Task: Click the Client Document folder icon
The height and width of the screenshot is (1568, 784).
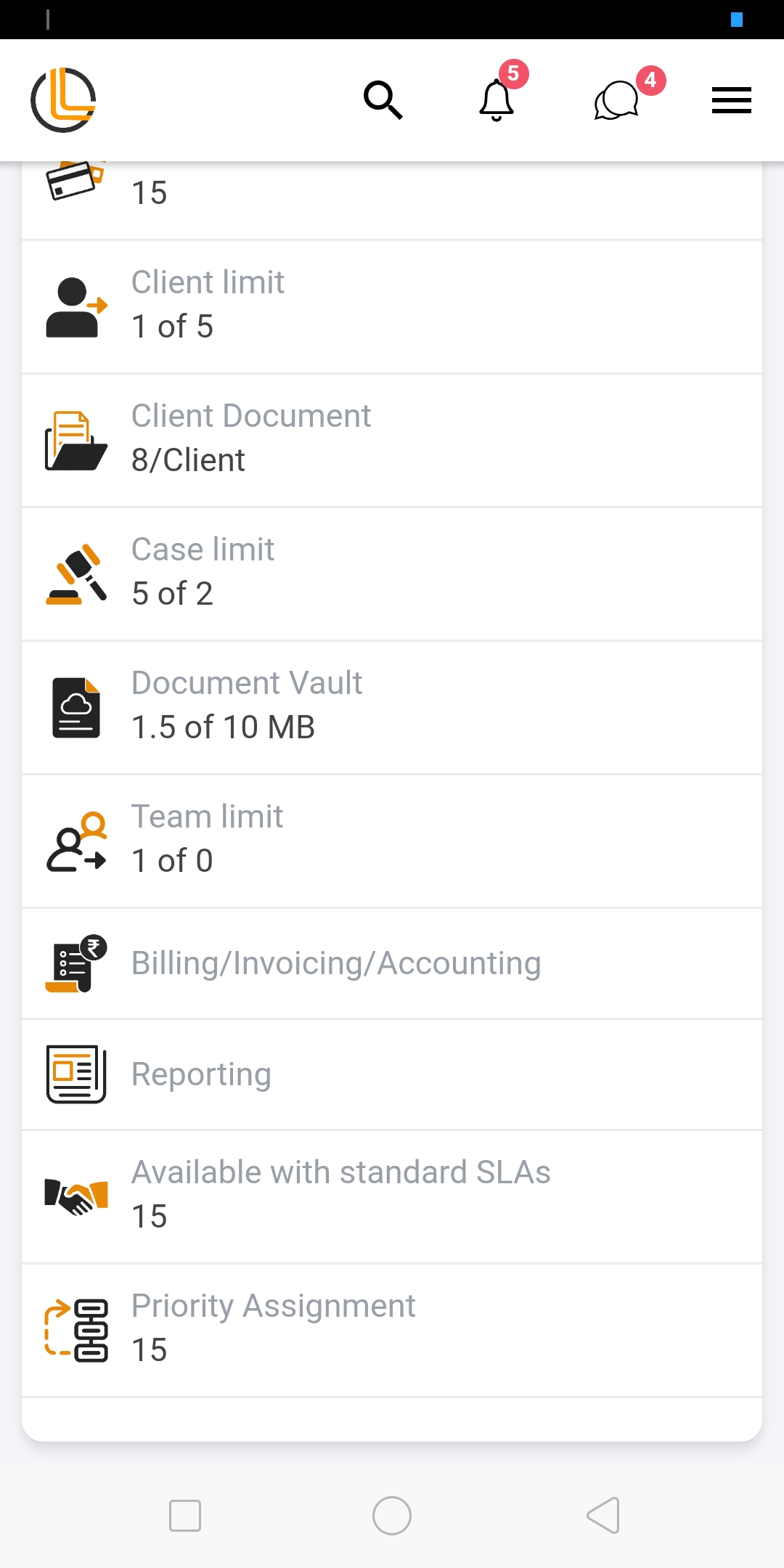Action: pyautogui.click(x=76, y=441)
